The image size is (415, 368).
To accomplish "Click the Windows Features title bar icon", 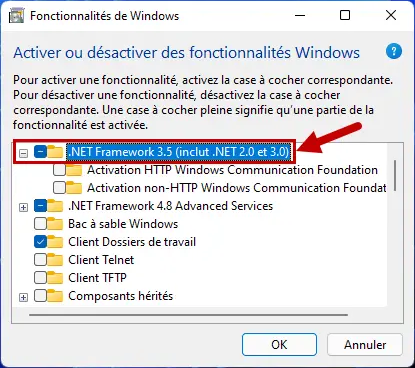I will (16, 15).
